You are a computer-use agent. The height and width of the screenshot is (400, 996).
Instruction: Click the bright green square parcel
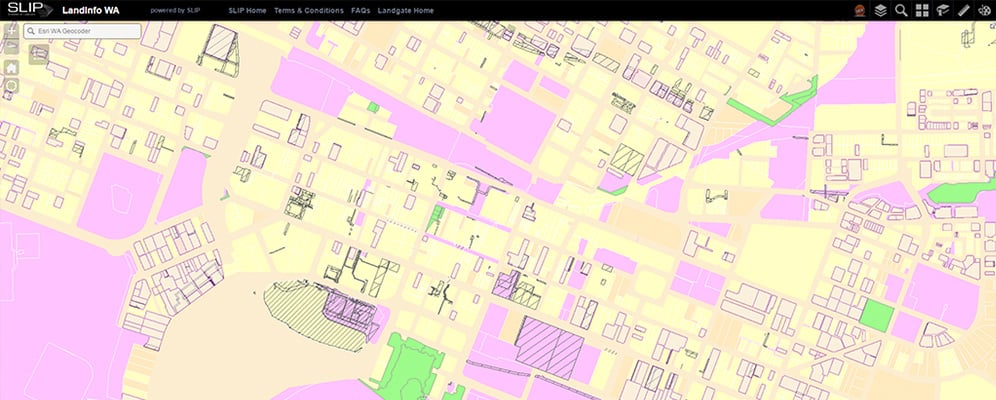coord(876,314)
